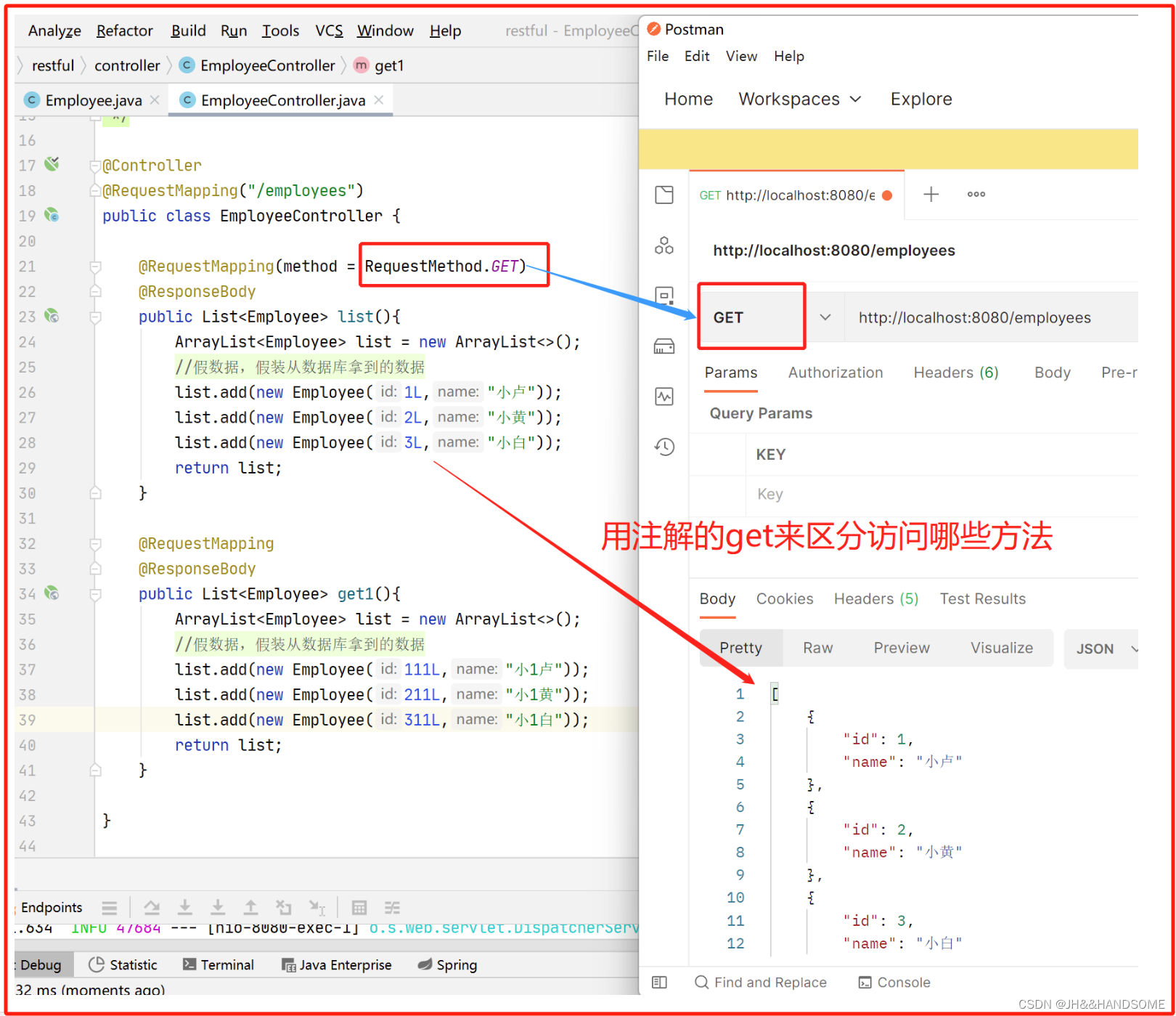1176x1016 pixels.
Task: Open Environments sidebar icon in Postman
Action: pyautogui.click(x=664, y=296)
